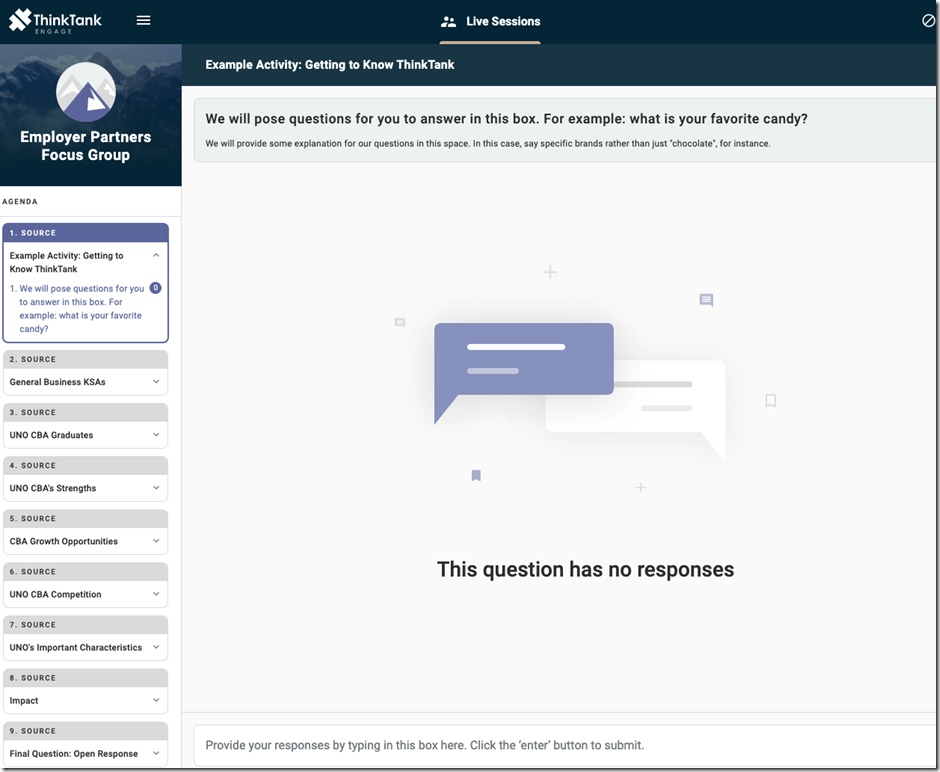
Task: Click the mountain group avatar
Action: 86,92
